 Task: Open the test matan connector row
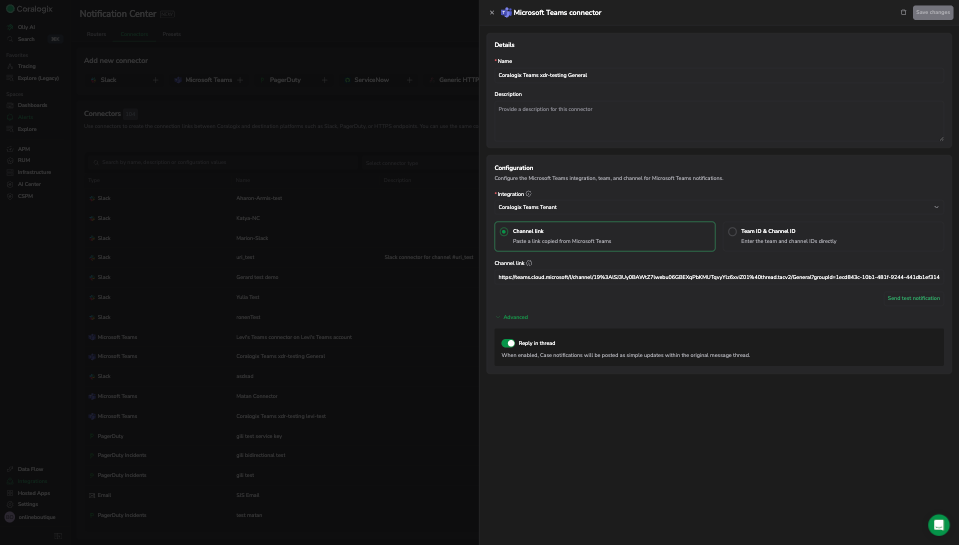tap(282, 515)
